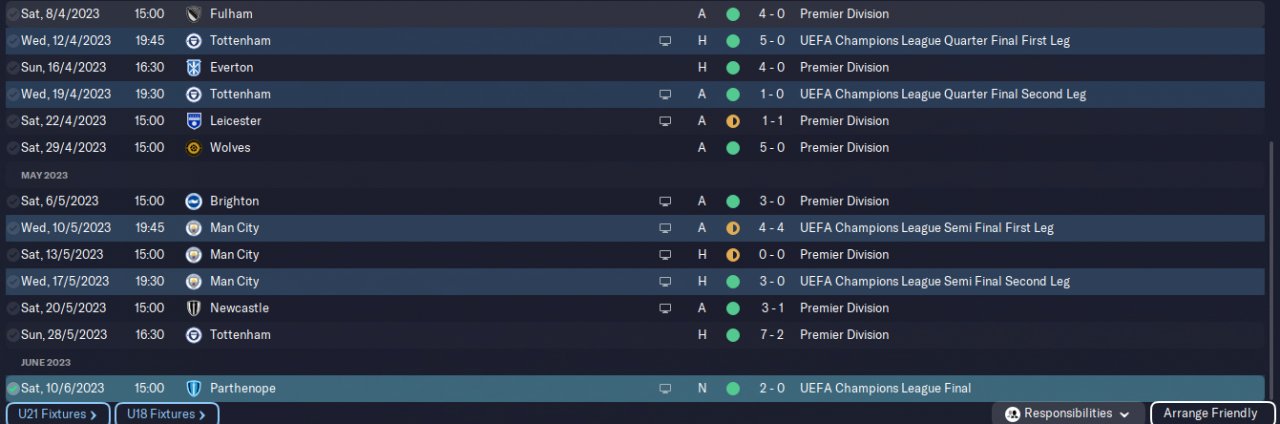Click the Wolves club badge
This screenshot has width=1280, height=424.
pos(194,148)
